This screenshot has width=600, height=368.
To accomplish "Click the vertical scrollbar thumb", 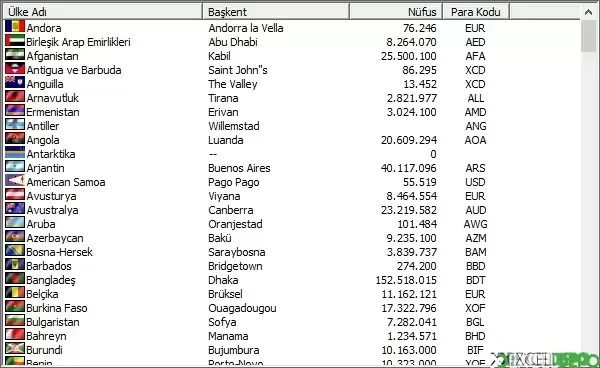I will 588,36.
